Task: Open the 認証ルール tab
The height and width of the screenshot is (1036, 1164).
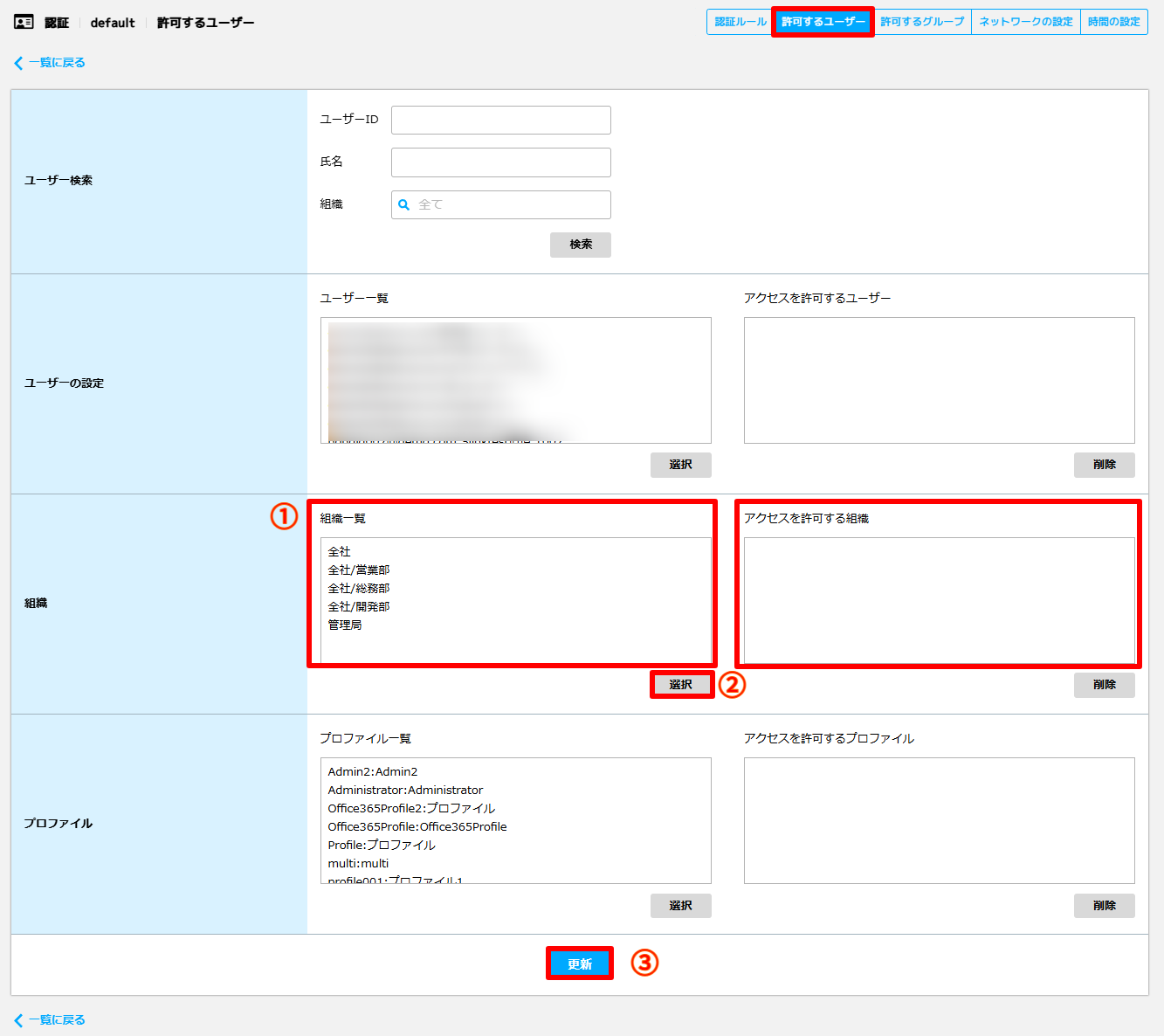Action: point(740,22)
